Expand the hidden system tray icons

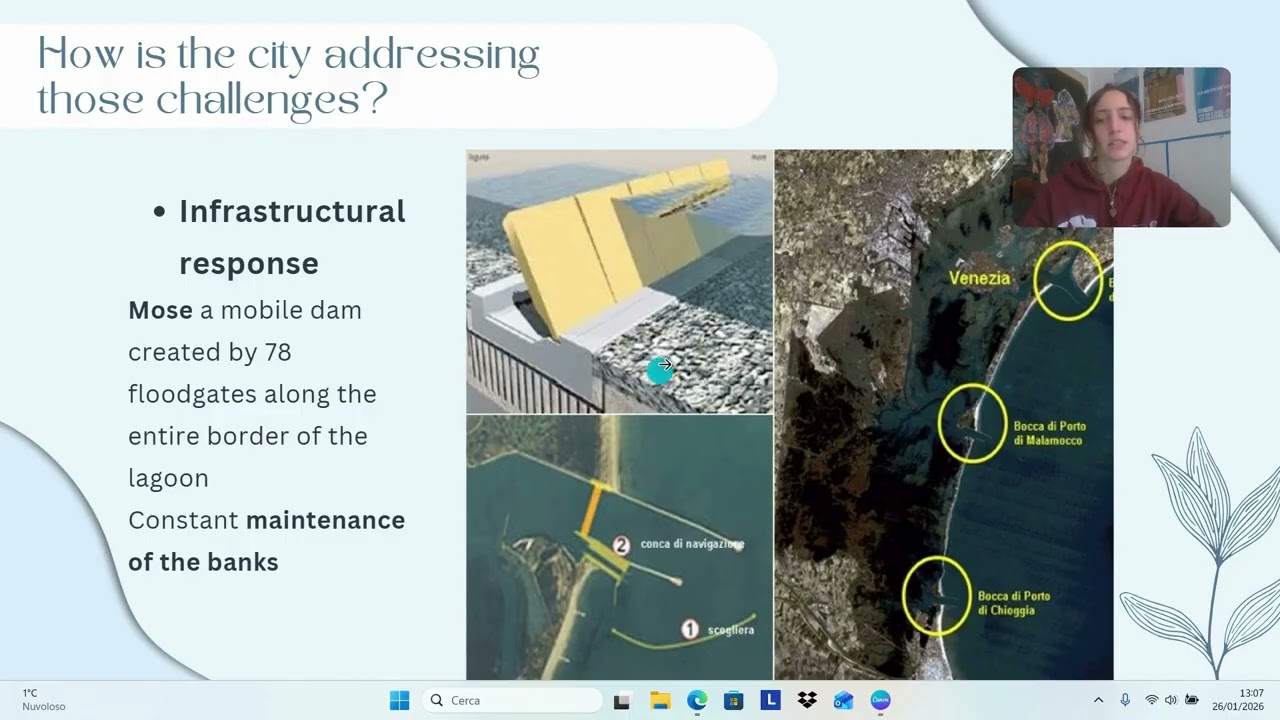pyautogui.click(x=1098, y=700)
